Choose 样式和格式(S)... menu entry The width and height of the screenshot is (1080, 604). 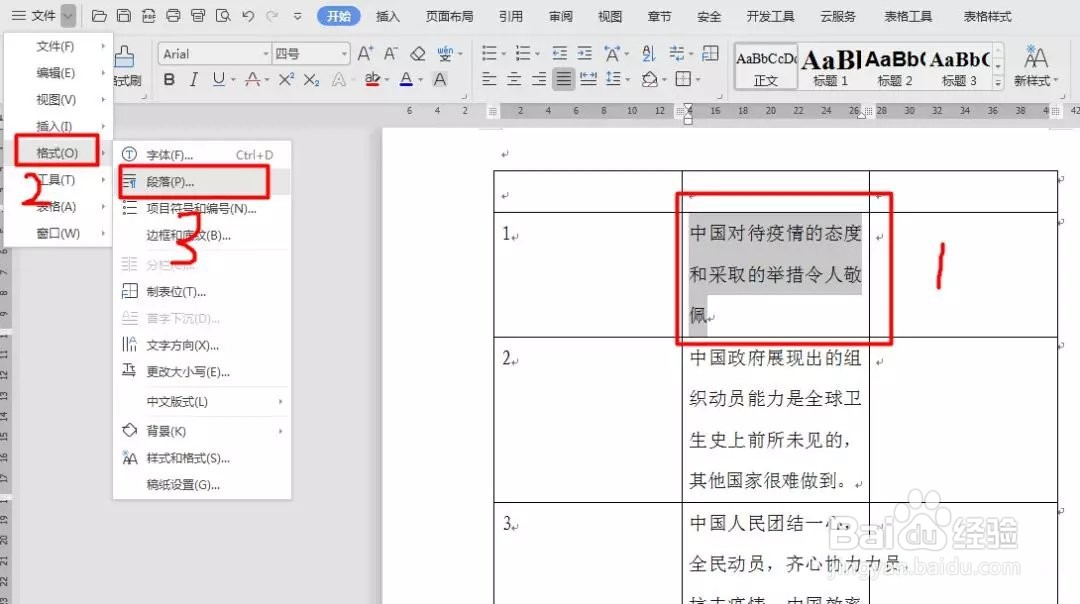pyautogui.click(x=202, y=458)
